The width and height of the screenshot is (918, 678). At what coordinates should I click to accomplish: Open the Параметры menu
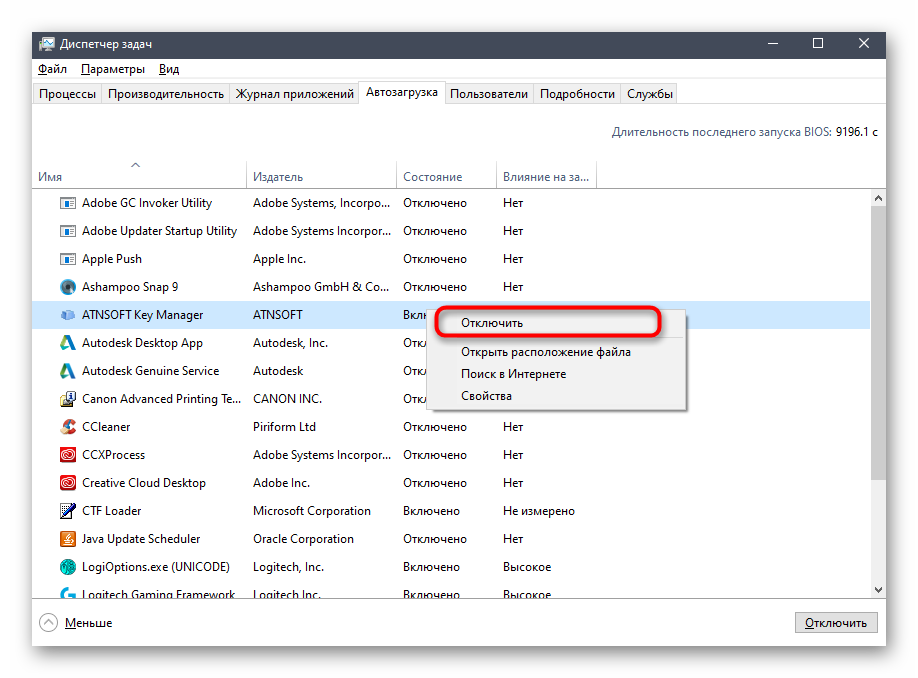click(x=112, y=69)
